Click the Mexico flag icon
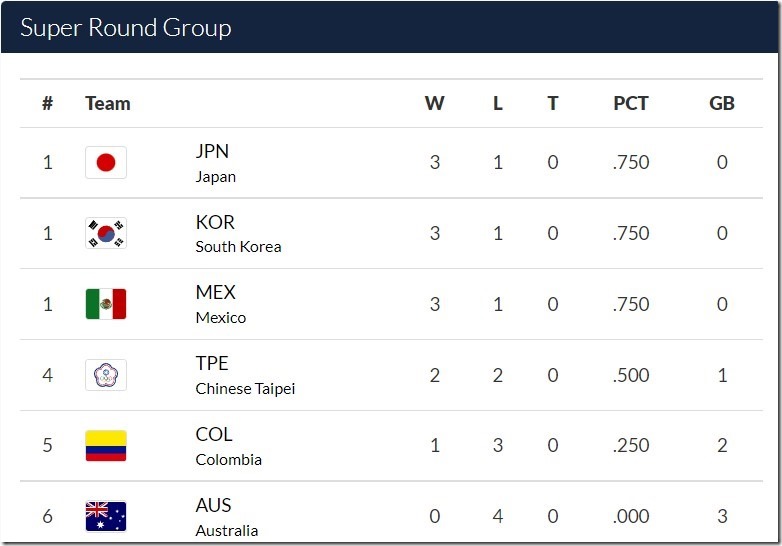Image resolution: width=782 pixels, height=546 pixels. (106, 304)
